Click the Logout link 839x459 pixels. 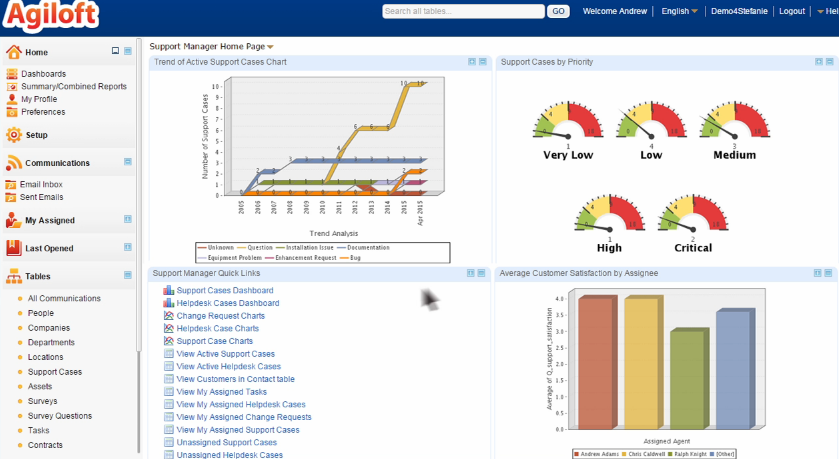point(791,12)
